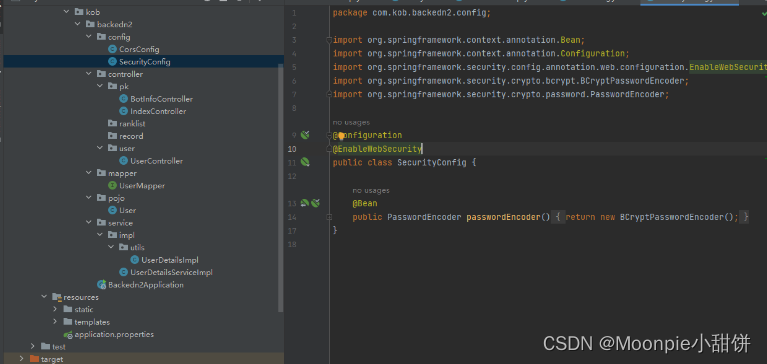Collapse the impl package
Viewport: 767px width, 364px height.
tap(100, 235)
